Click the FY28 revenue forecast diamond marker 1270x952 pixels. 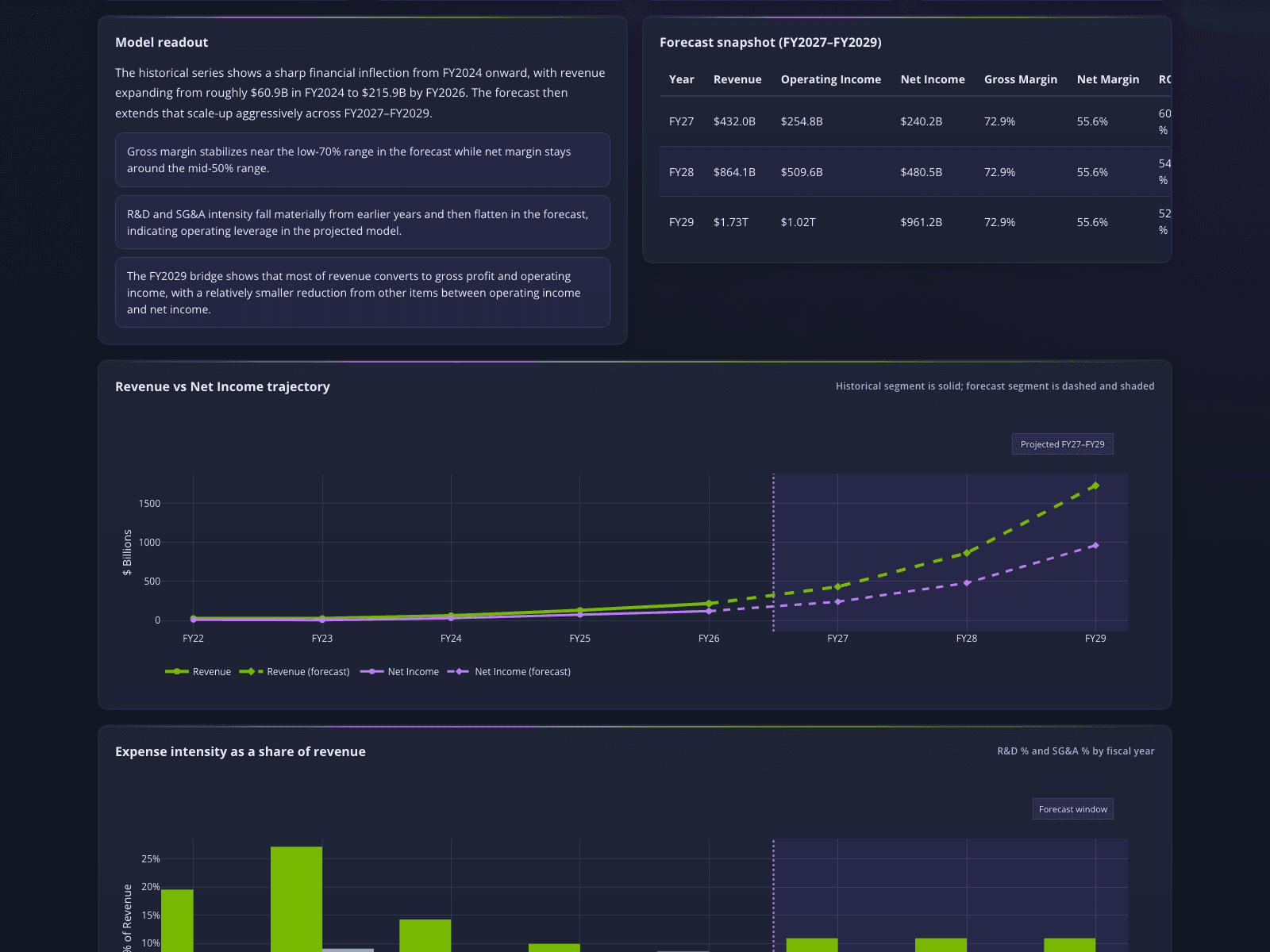click(967, 553)
